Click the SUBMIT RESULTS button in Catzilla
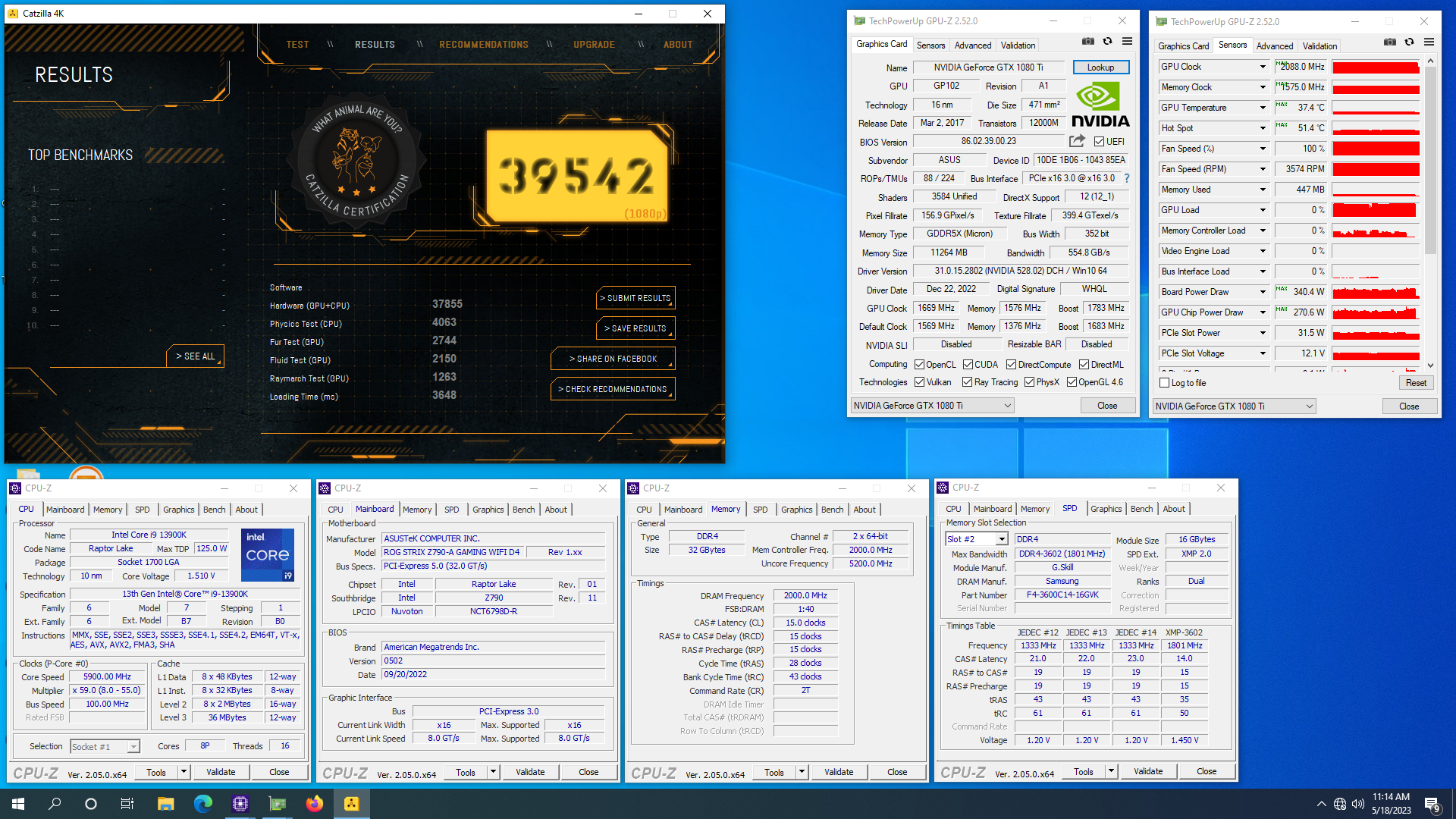The width and height of the screenshot is (1456, 819). [635, 298]
